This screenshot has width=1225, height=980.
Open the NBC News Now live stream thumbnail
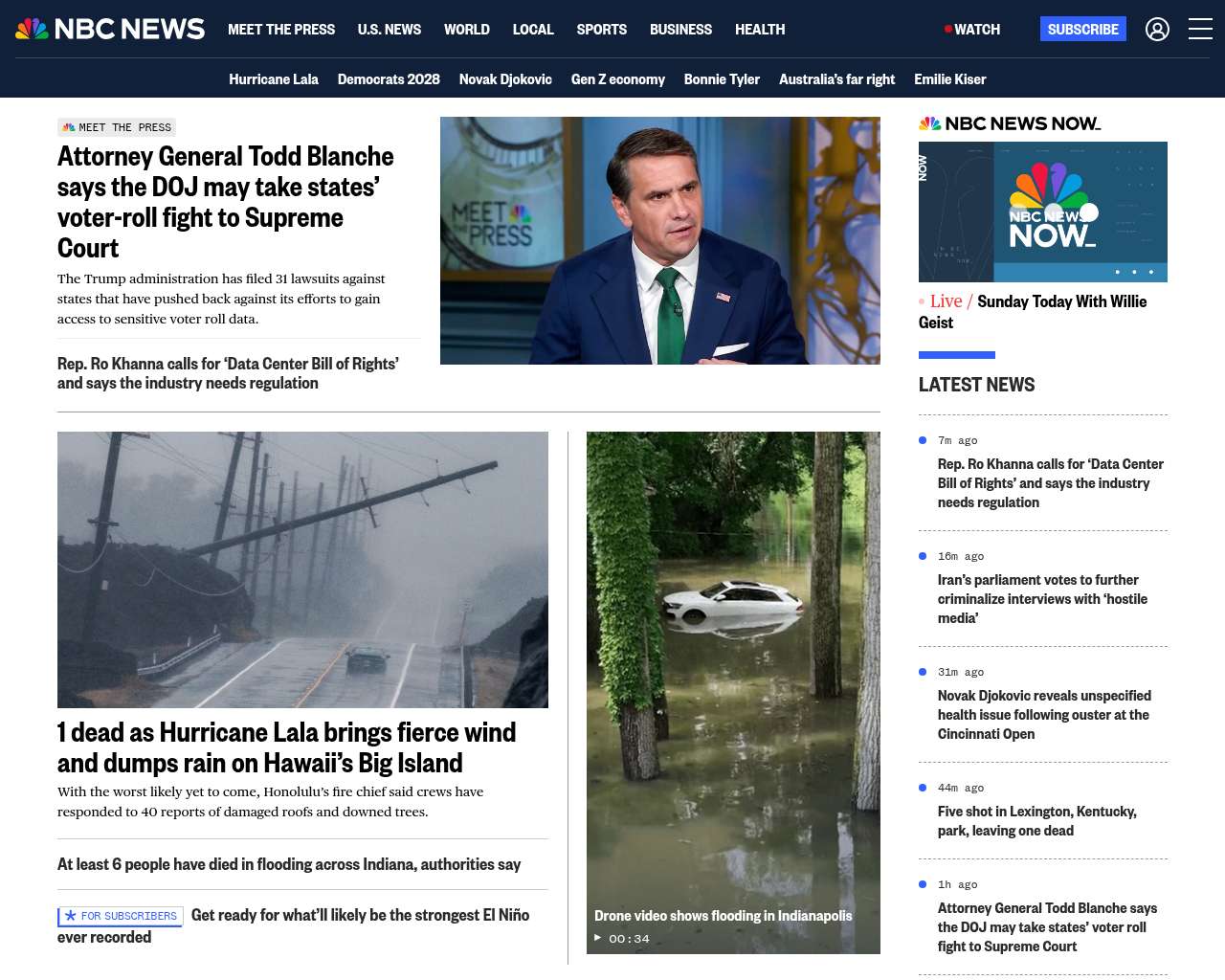(1043, 212)
